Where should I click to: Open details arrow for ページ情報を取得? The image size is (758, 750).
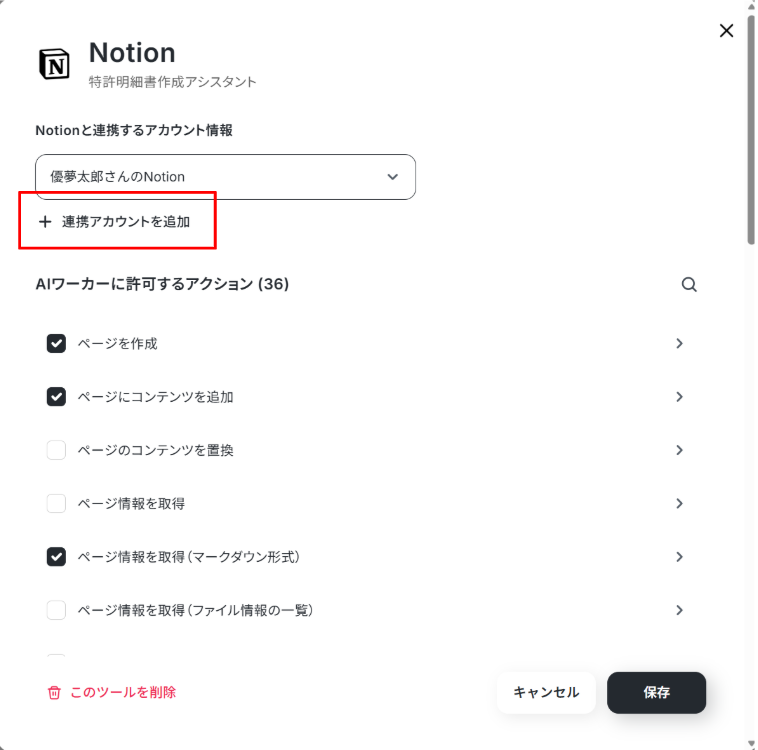pyautogui.click(x=679, y=503)
